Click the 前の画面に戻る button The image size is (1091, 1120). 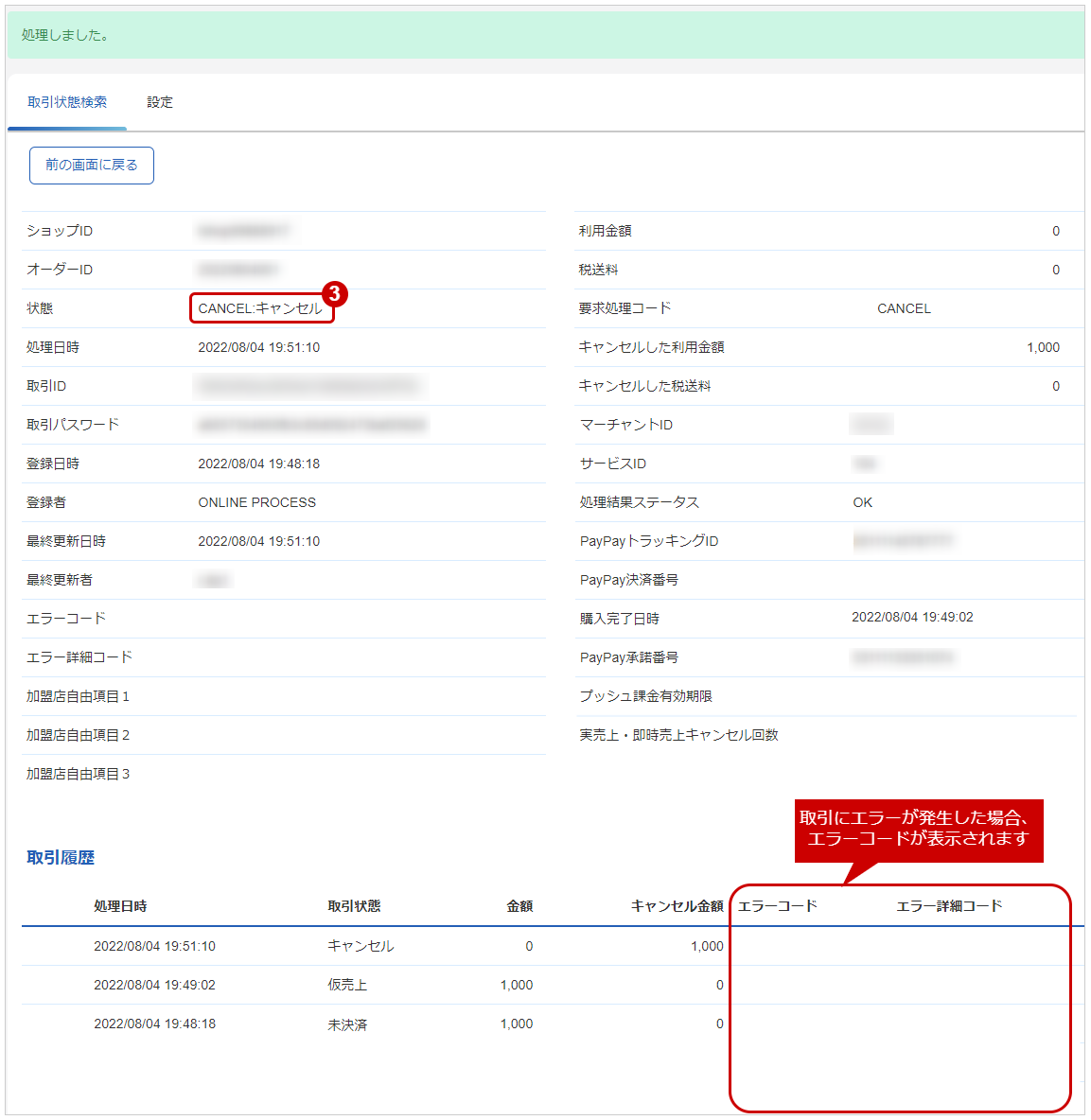point(92,165)
